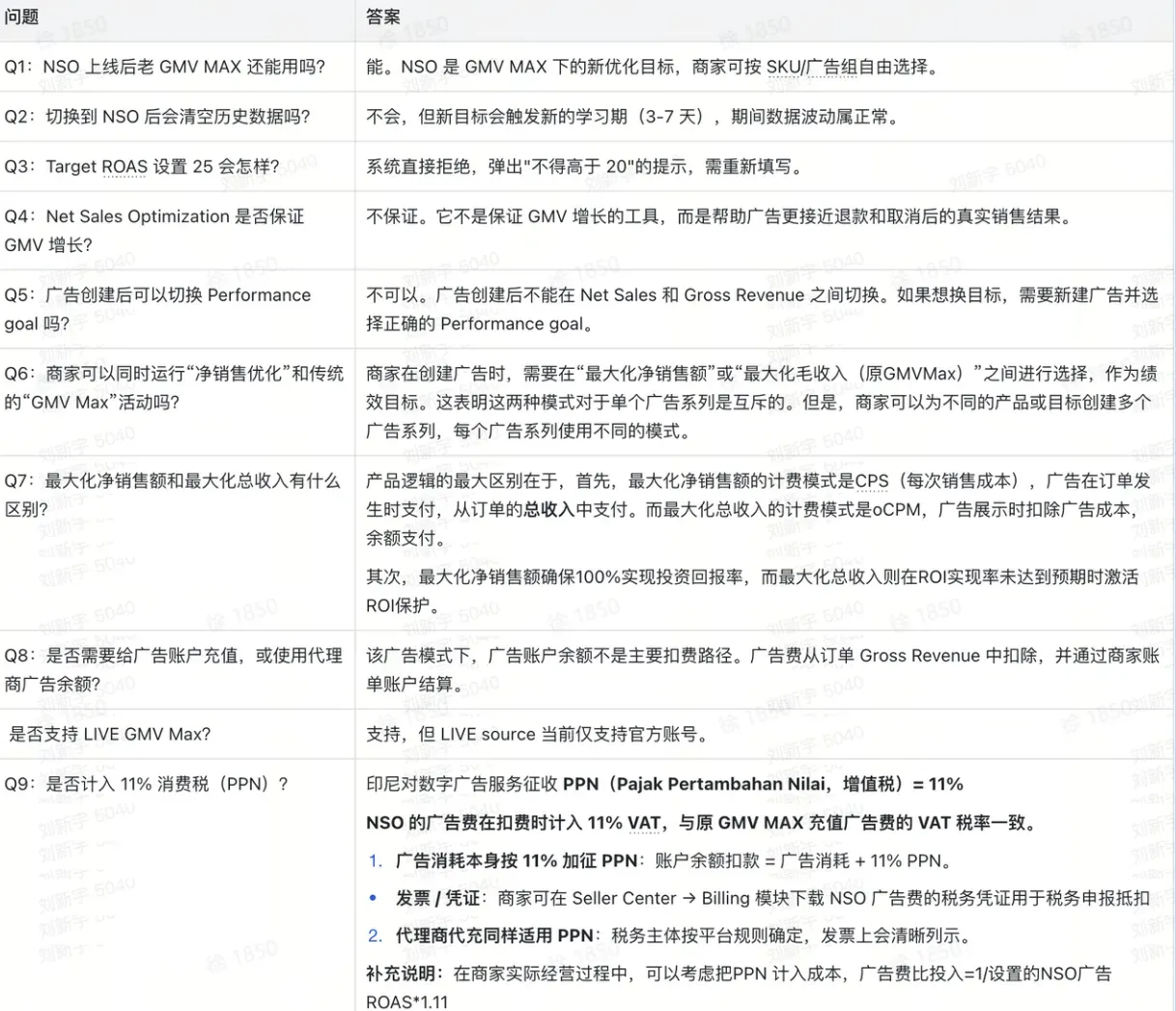Select question Q4 about Net Sales Optimization
This screenshot has height=1011, width=1176.
pyautogui.click(x=154, y=231)
